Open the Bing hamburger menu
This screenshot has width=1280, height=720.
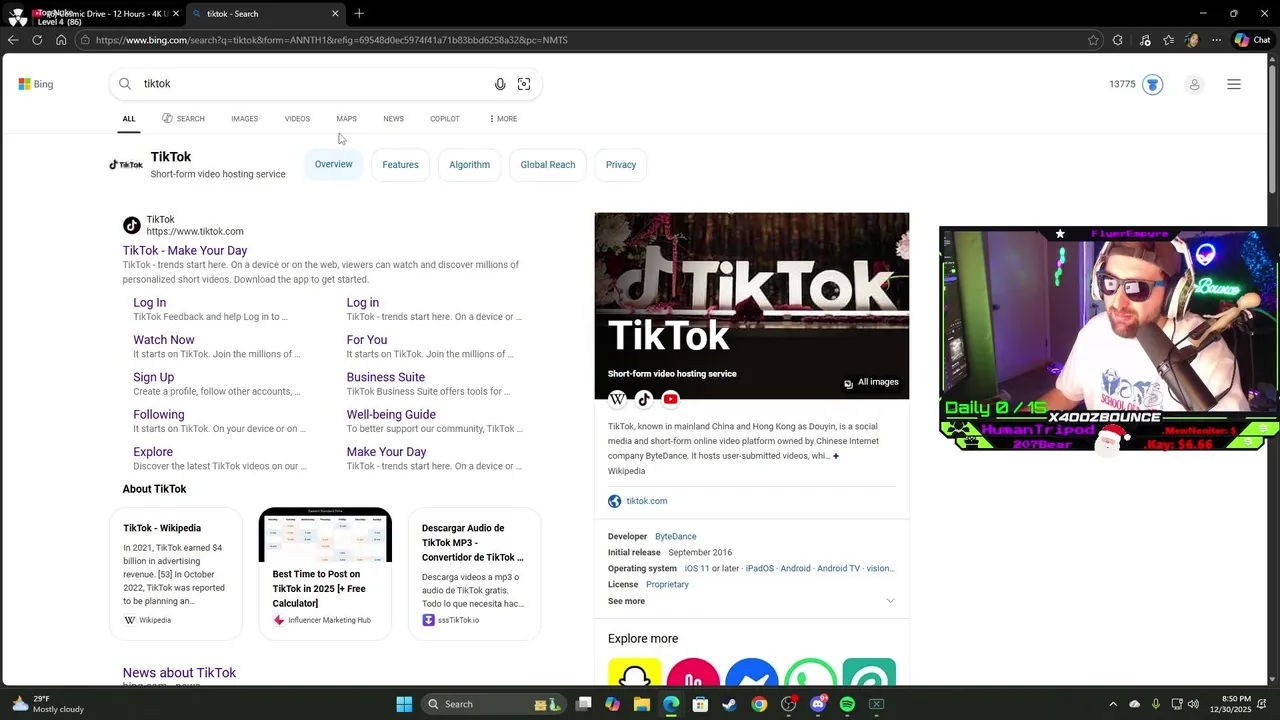pos(1234,84)
